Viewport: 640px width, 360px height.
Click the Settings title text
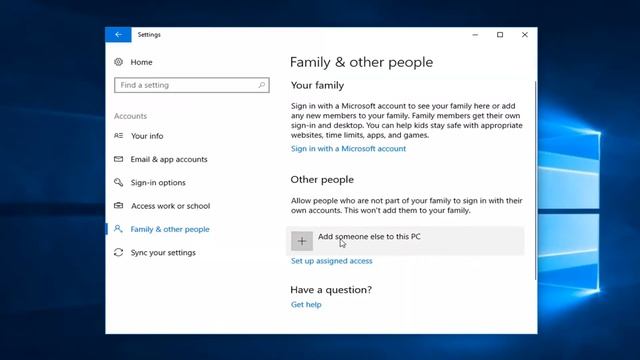149,35
